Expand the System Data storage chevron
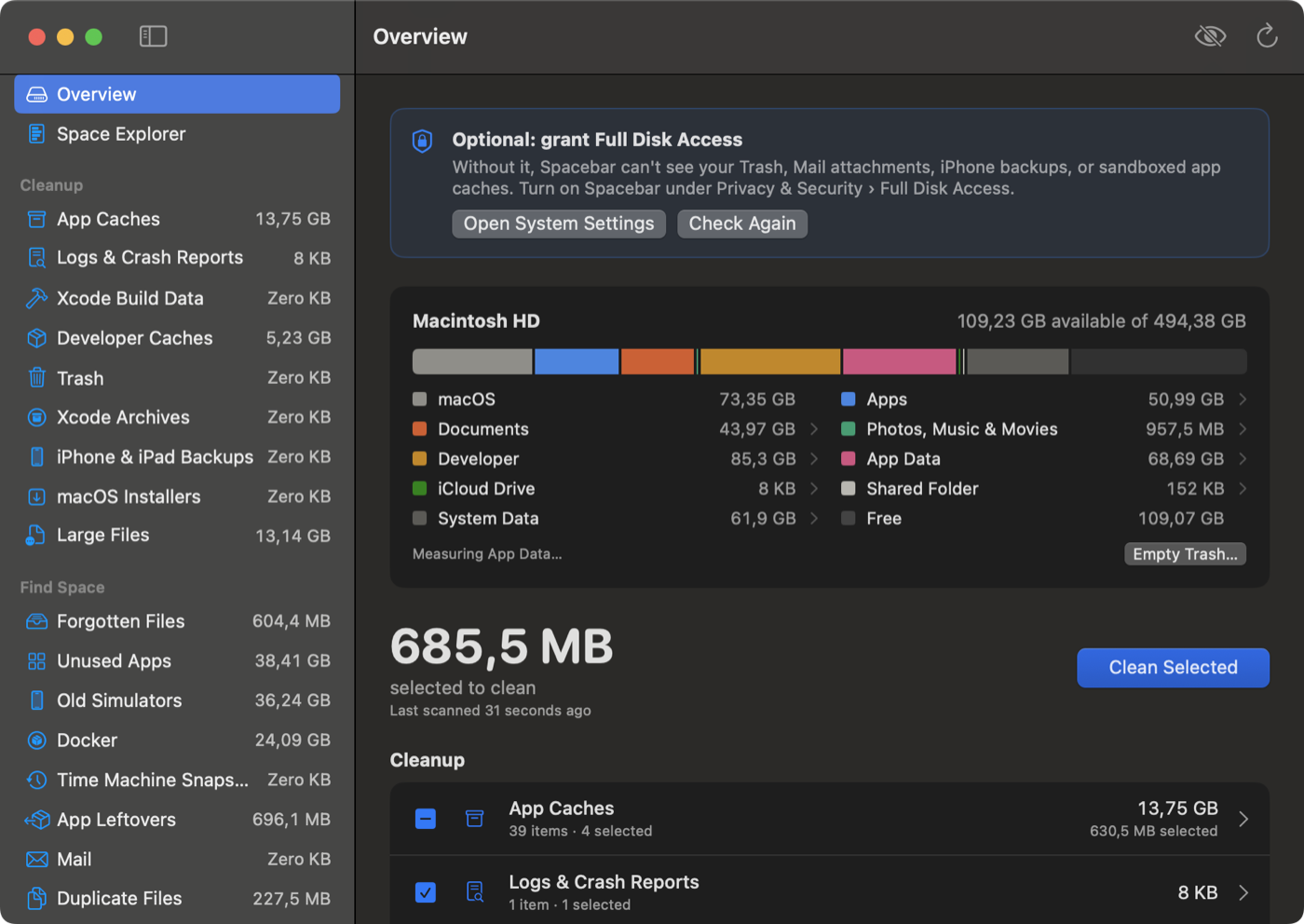 coord(814,519)
